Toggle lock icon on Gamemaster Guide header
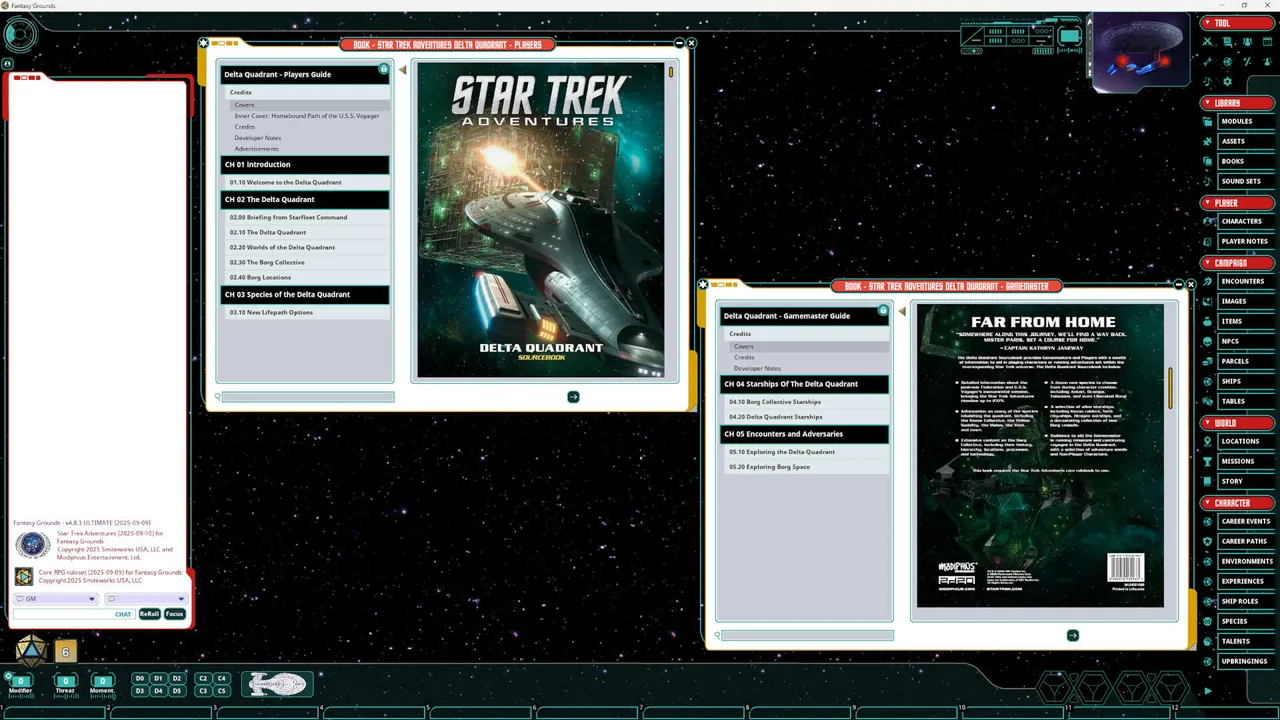Image resolution: width=1280 pixels, height=720 pixels. click(882, 311)
